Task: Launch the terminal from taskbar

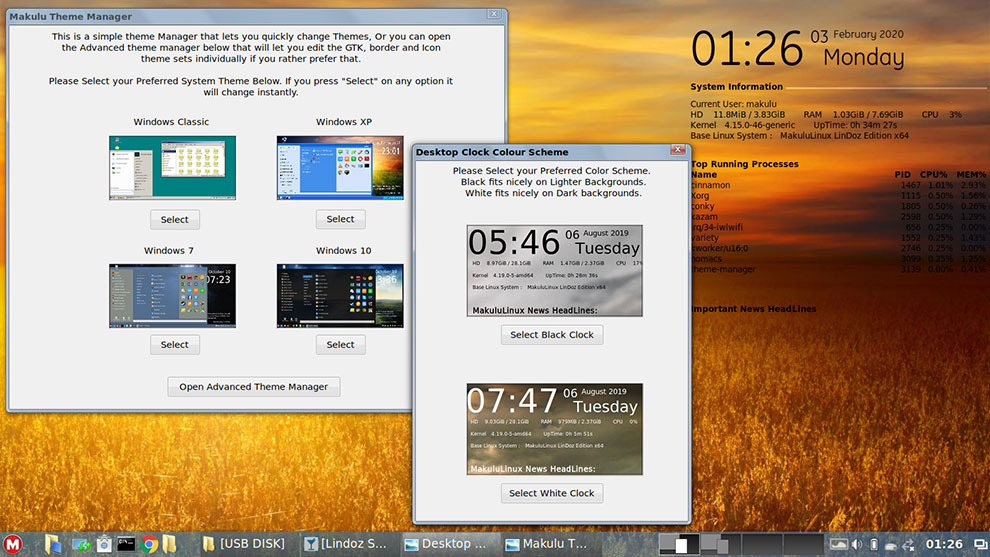Action: point(126,544)
